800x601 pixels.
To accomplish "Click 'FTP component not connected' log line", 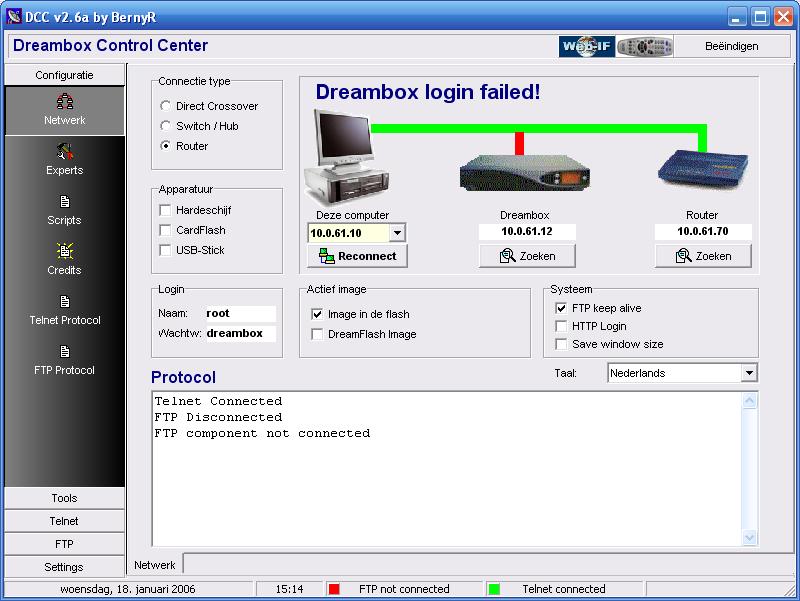I will [x=262, y=434].
